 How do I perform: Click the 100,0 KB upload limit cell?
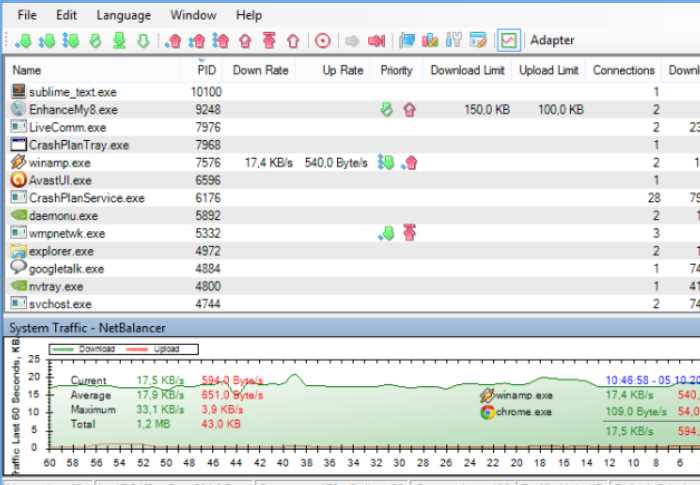tap(561, 109)
